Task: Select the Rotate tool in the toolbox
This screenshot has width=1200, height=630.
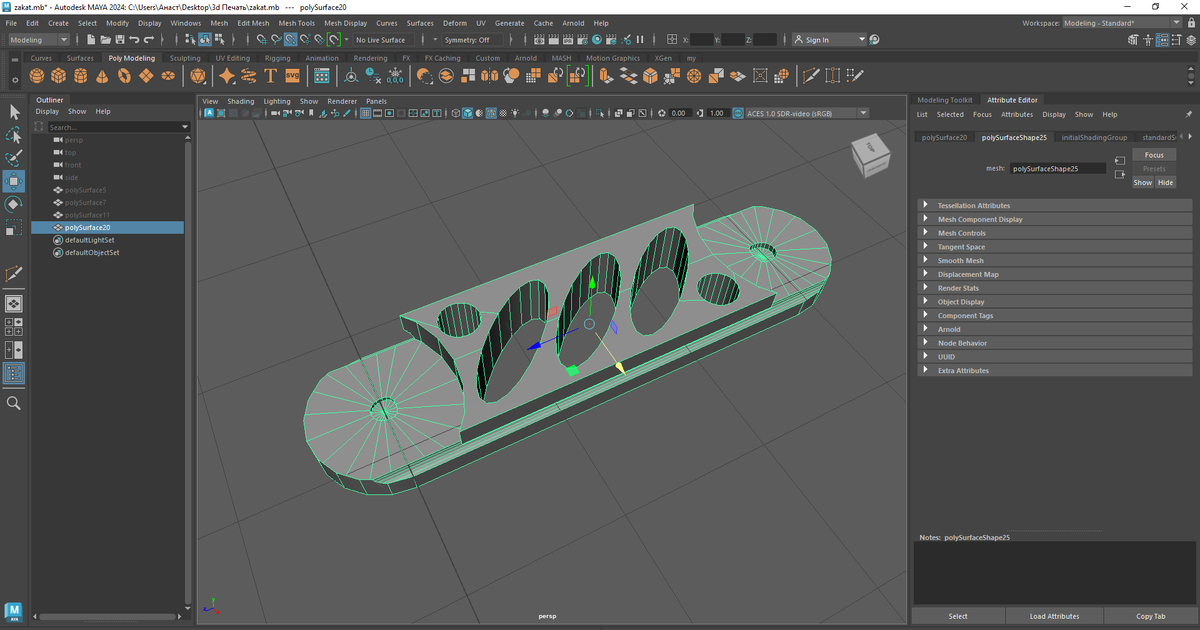Action: [x=14, y=204]
